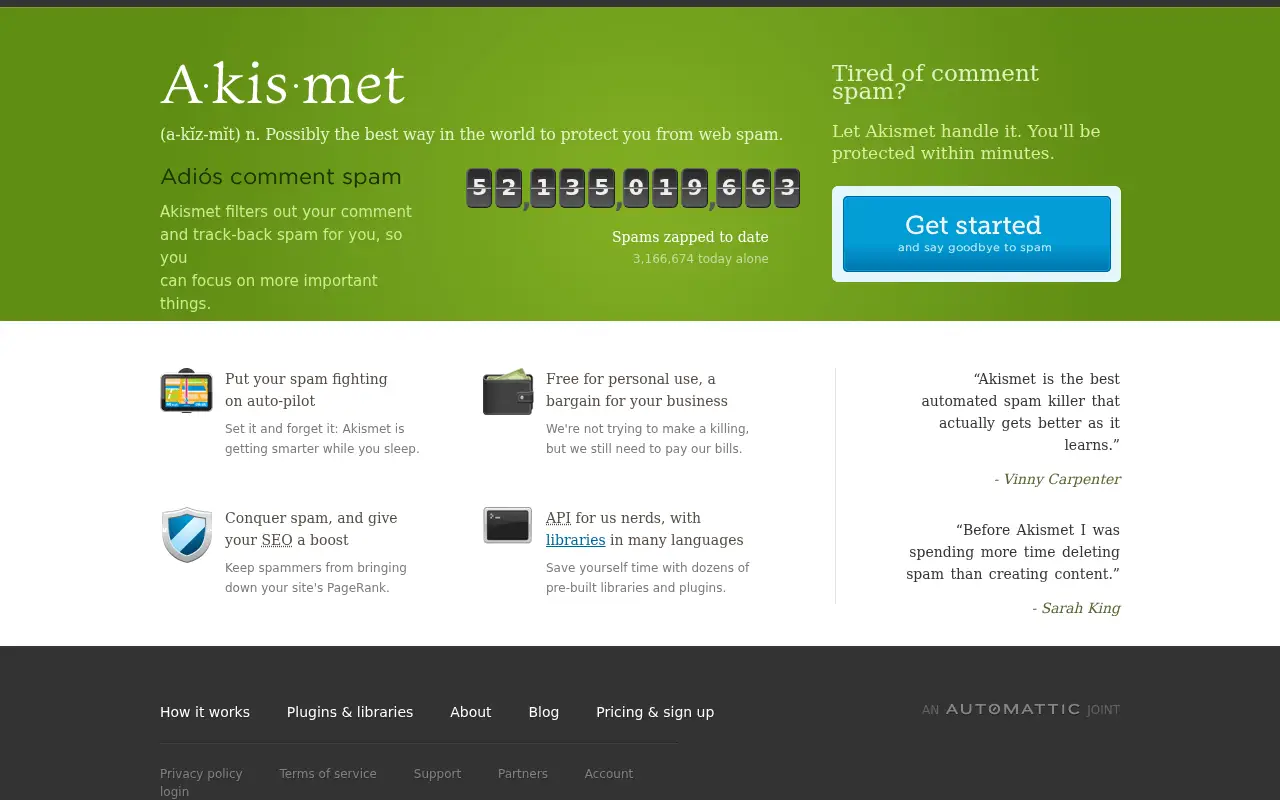Click the Get started button
This screenshot has height=800, width=1280.
tap(977, 234)
